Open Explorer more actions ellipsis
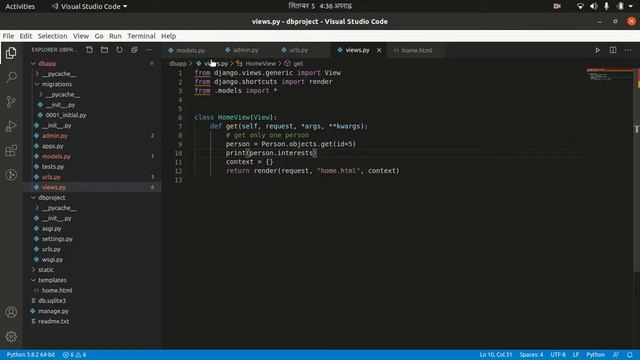The width and height of the screenshot is (640, 360). pos(149,50)
